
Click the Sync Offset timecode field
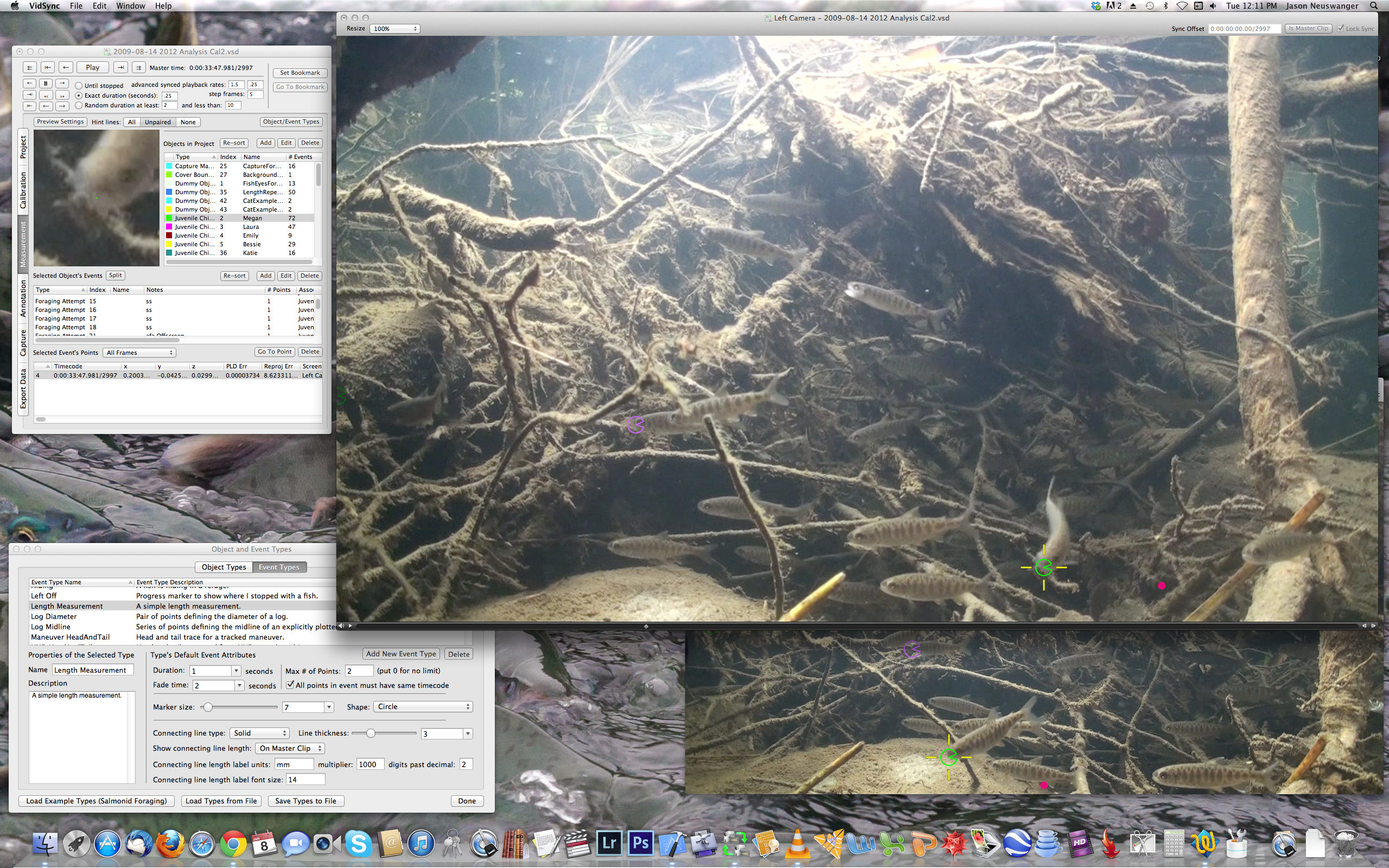1243,29
